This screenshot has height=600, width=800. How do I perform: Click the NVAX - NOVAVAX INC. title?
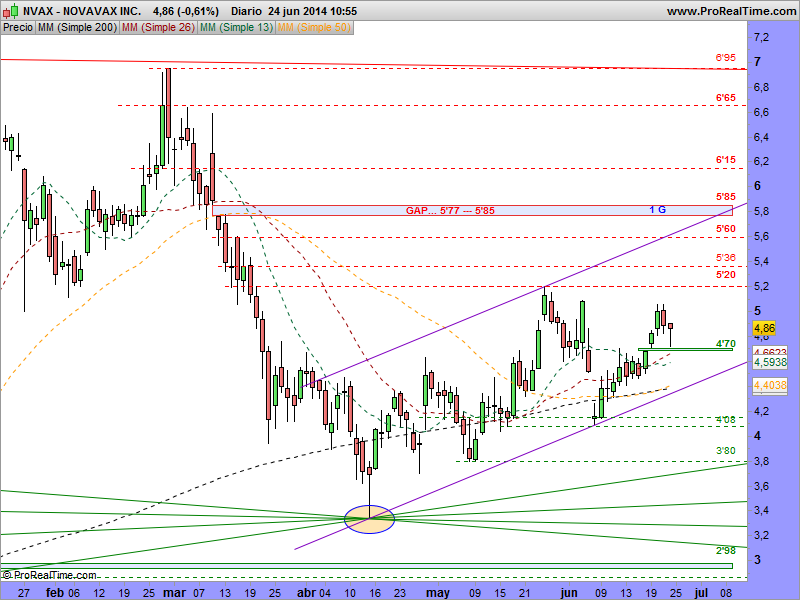(82, 11)
